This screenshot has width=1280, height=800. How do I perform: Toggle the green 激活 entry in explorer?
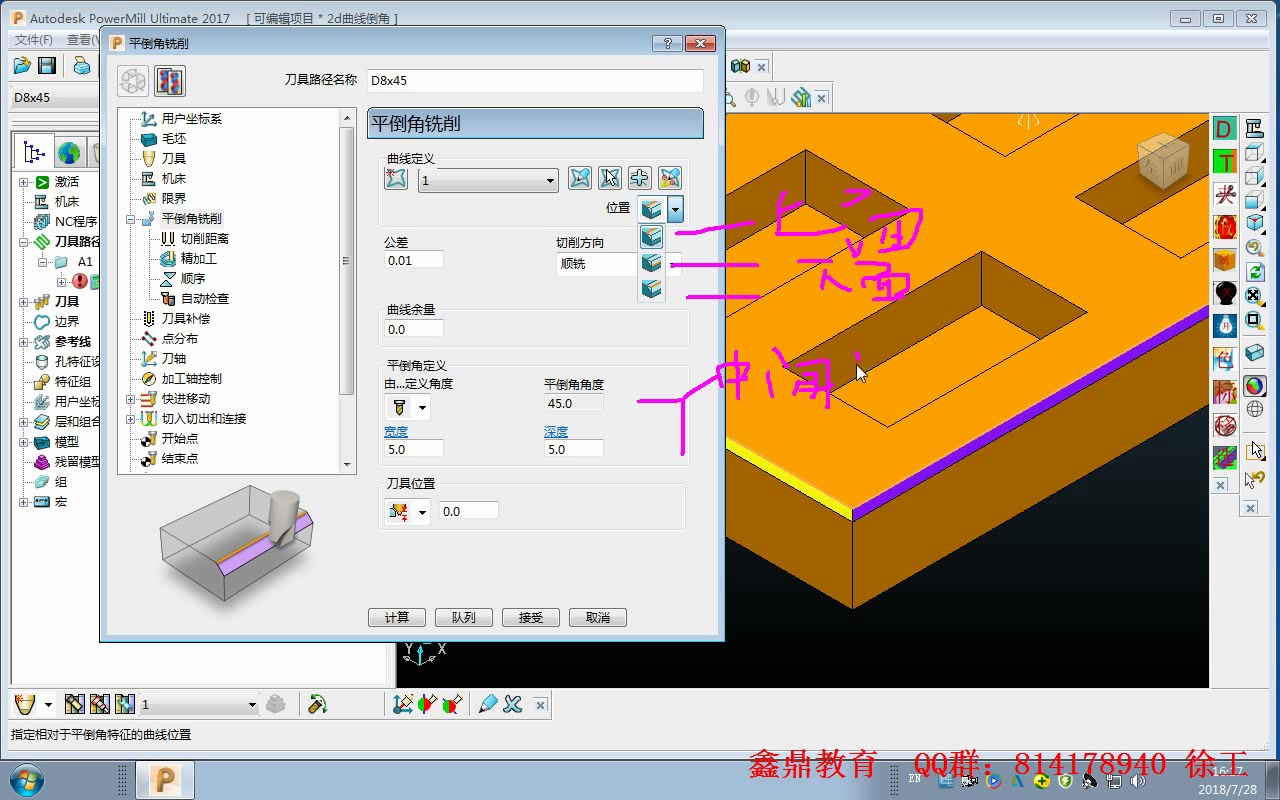click(x=56, y=182)
